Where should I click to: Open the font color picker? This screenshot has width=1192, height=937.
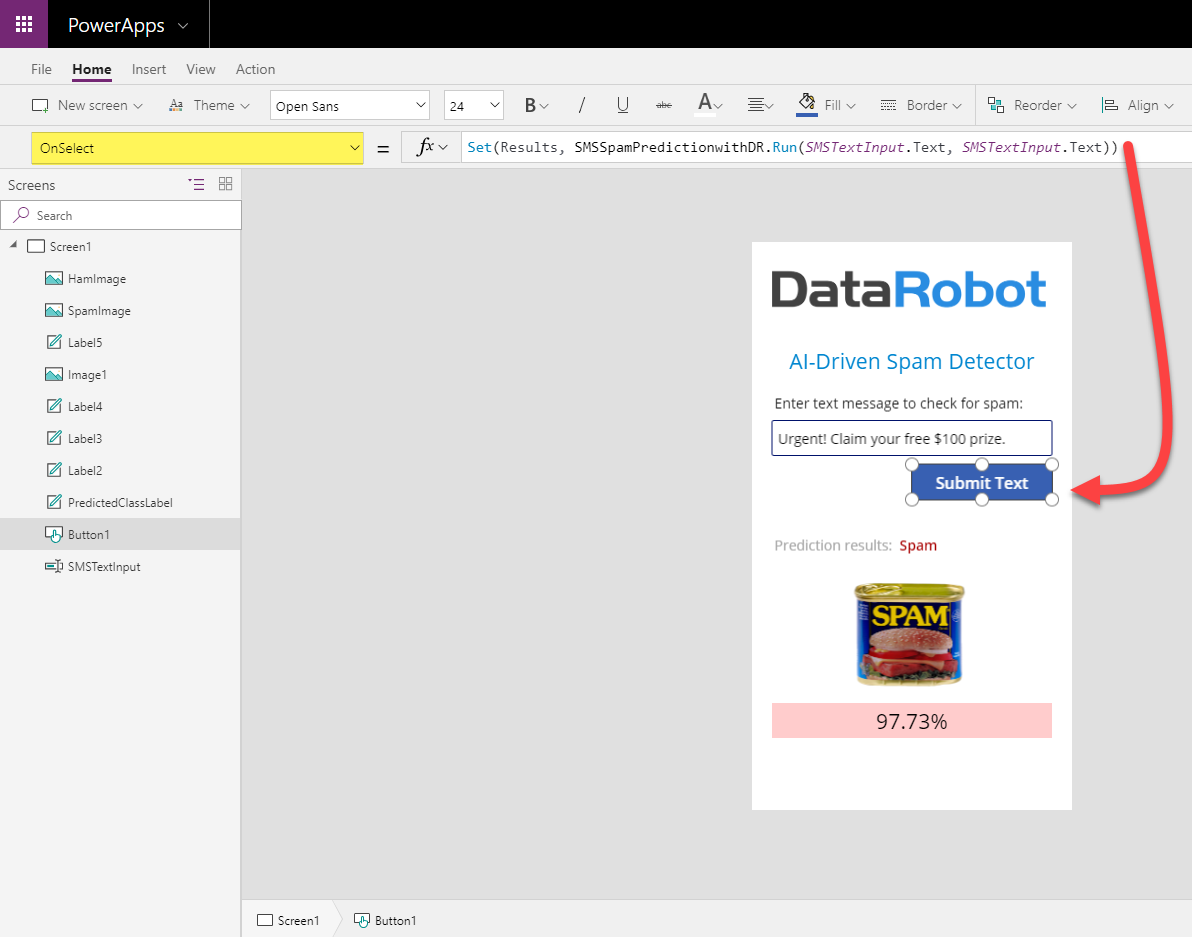pos(710,104)
